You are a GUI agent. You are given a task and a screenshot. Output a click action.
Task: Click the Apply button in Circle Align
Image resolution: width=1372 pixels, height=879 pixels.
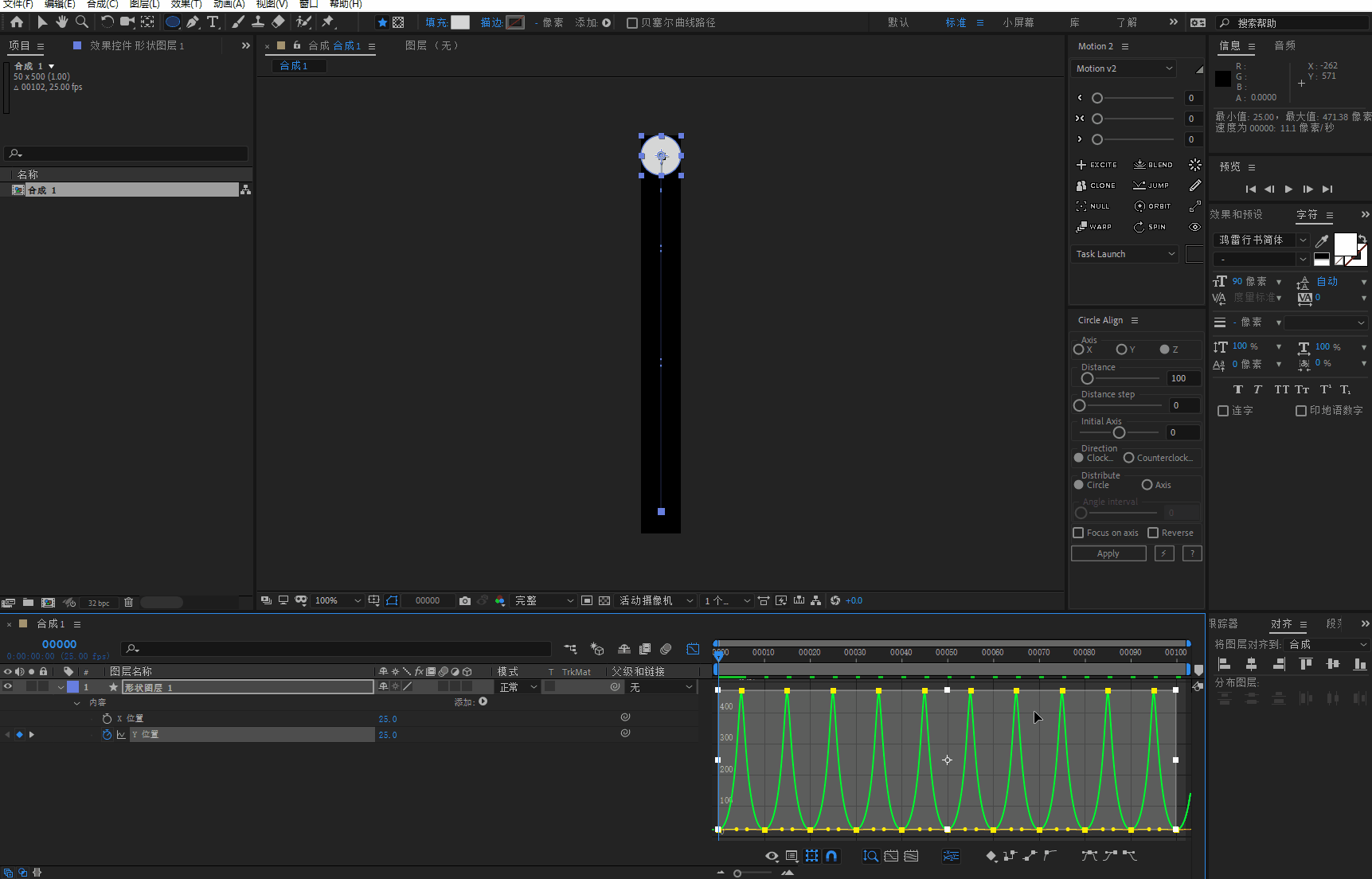click(x=1108, y=553)
